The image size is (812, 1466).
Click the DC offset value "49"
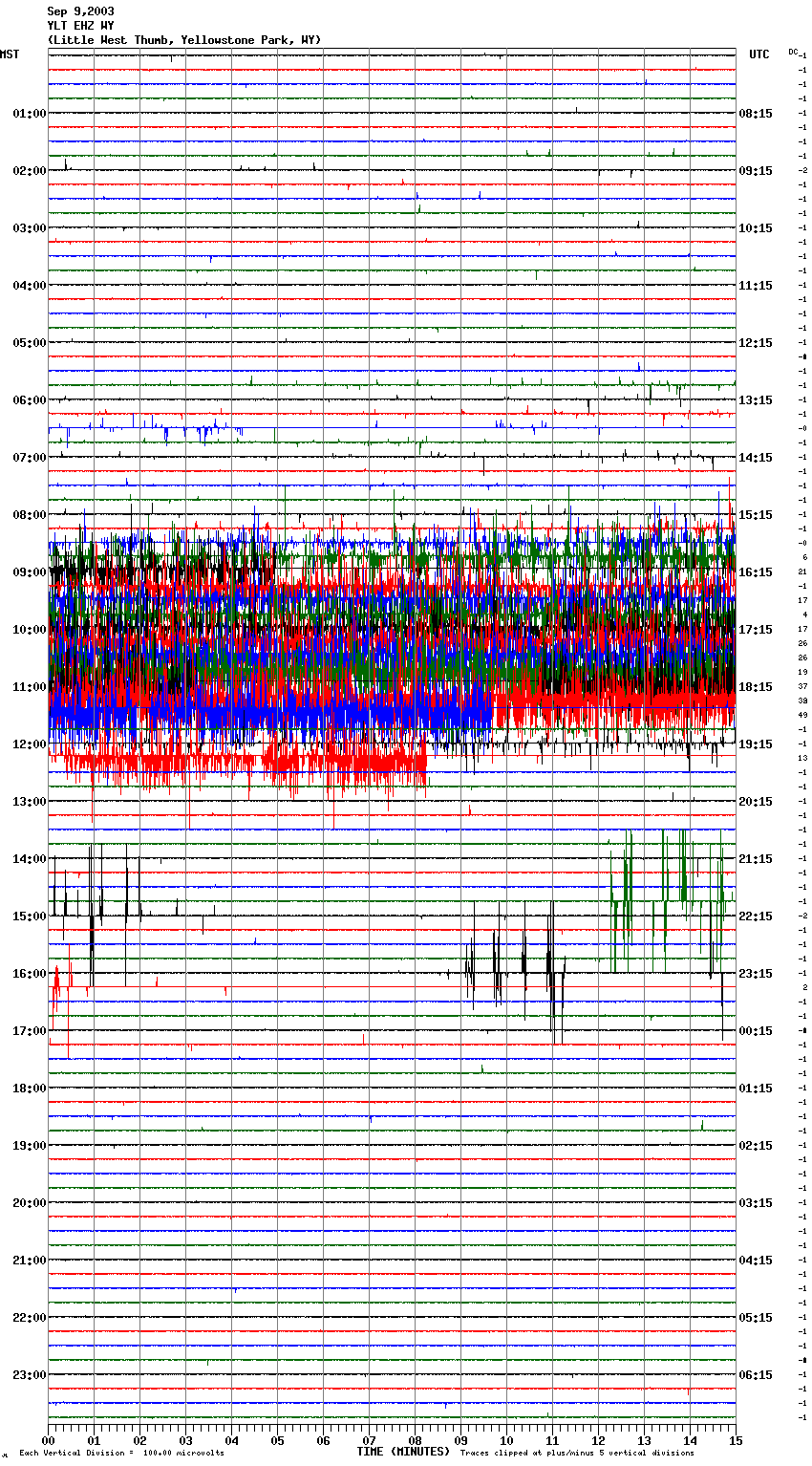pos(802,715)
